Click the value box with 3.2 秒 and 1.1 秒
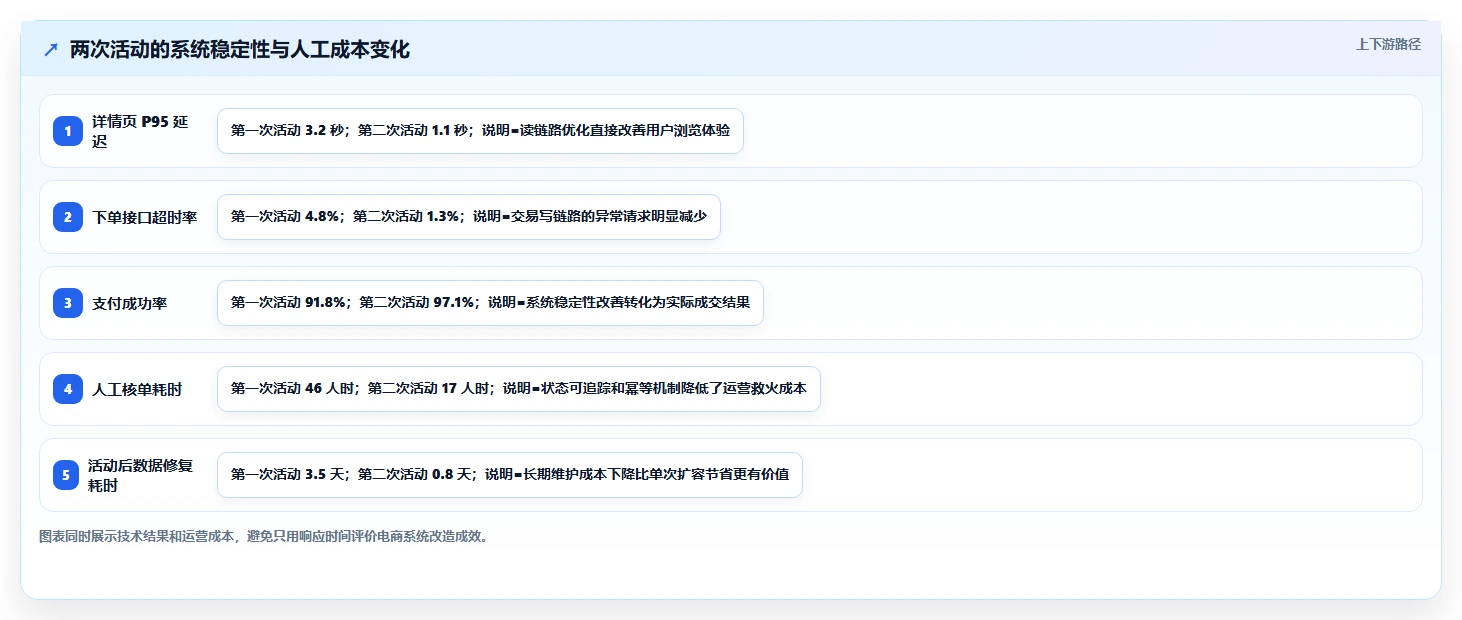This screenshot has height=620, width=1462. [480, 131]
